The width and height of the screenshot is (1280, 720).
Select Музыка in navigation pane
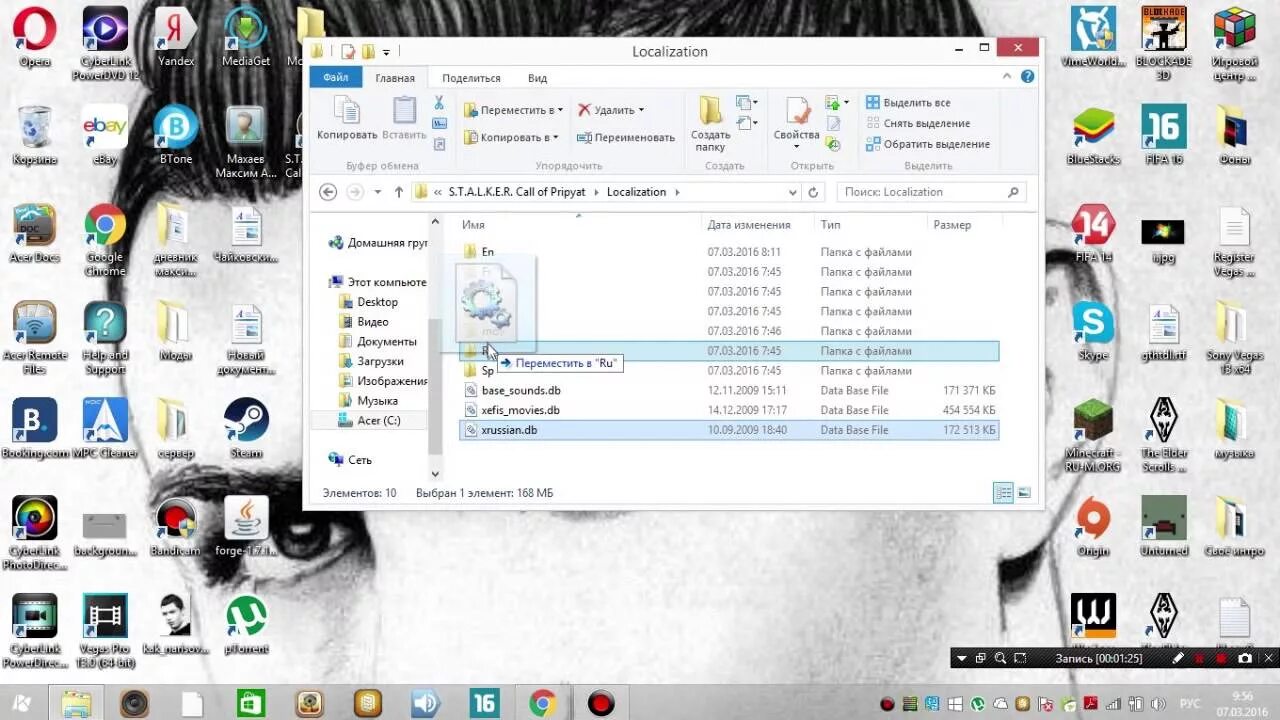378,401
